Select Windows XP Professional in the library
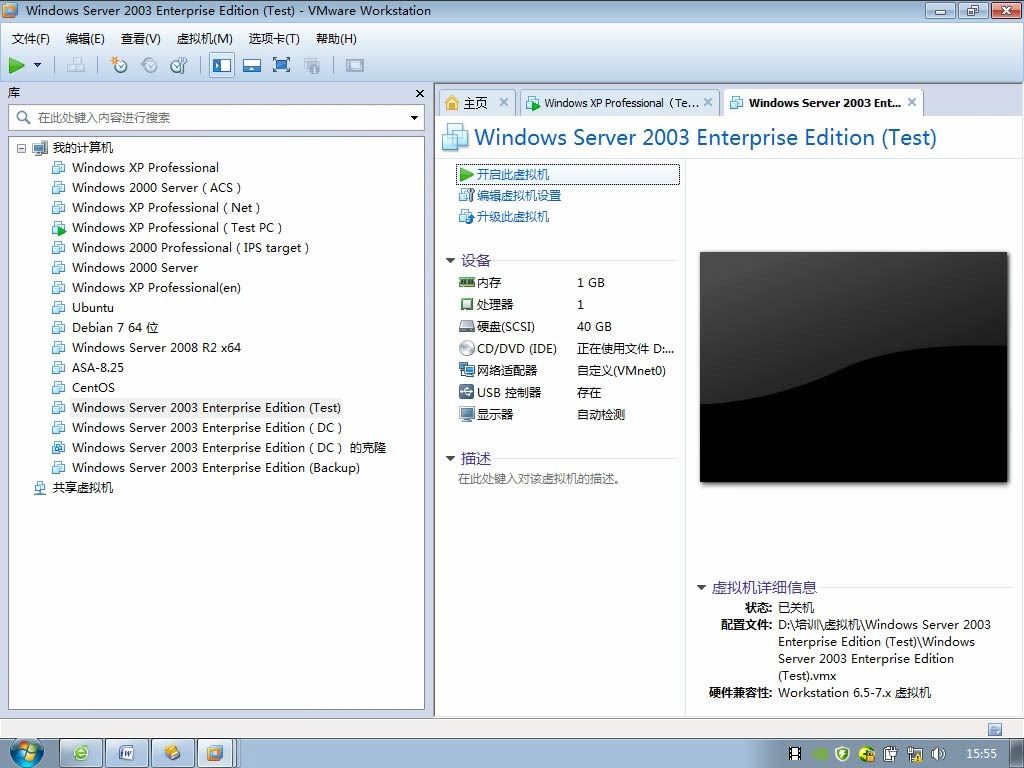 [x=145, y=168]
